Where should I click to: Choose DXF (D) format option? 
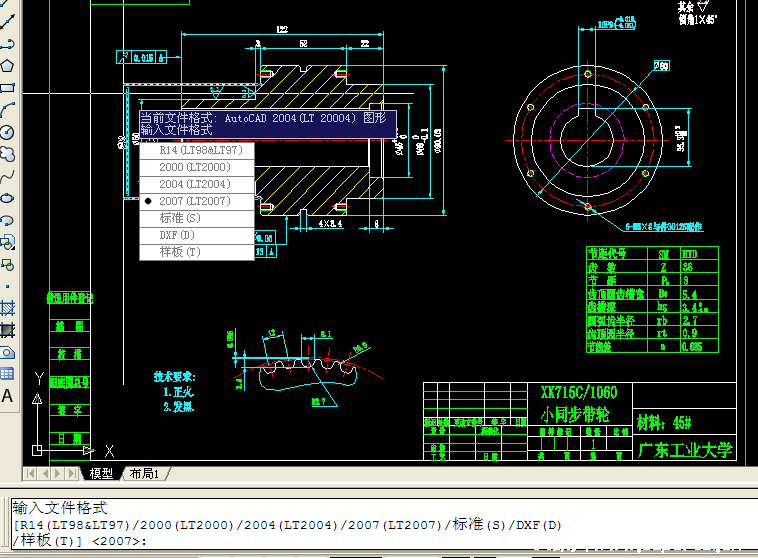tap(197, 235)
